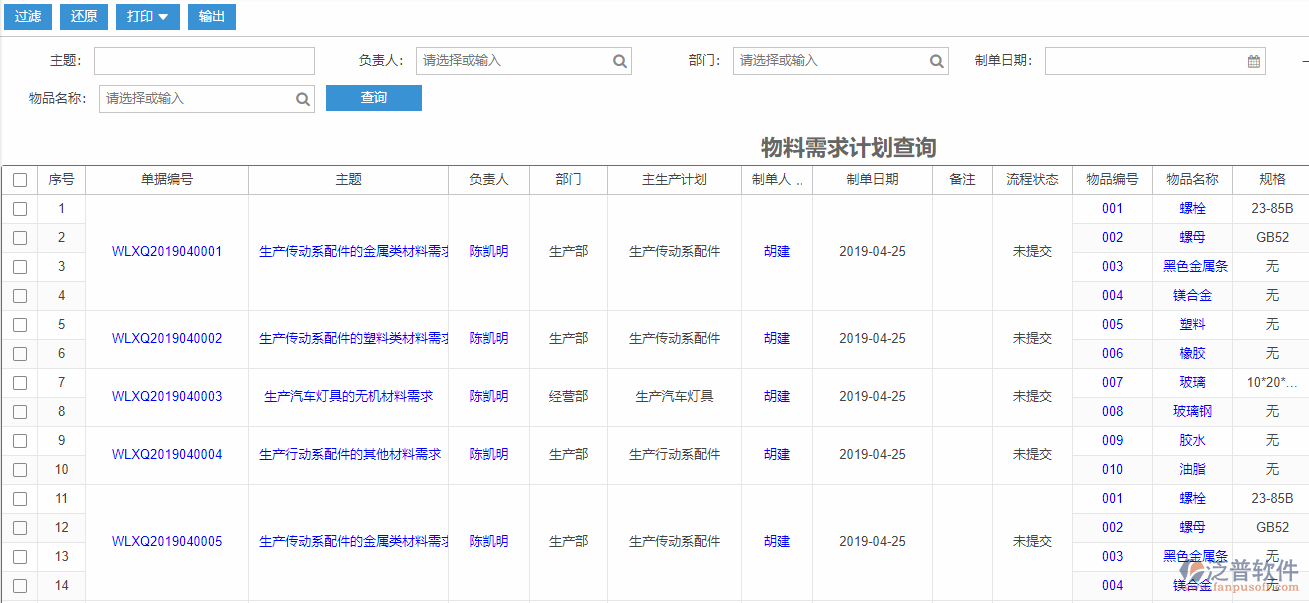1309x603 pixels.
Task: Open the 胡建 link in 制单人 column
Action: pyautogui.click(x=777, y=251)
